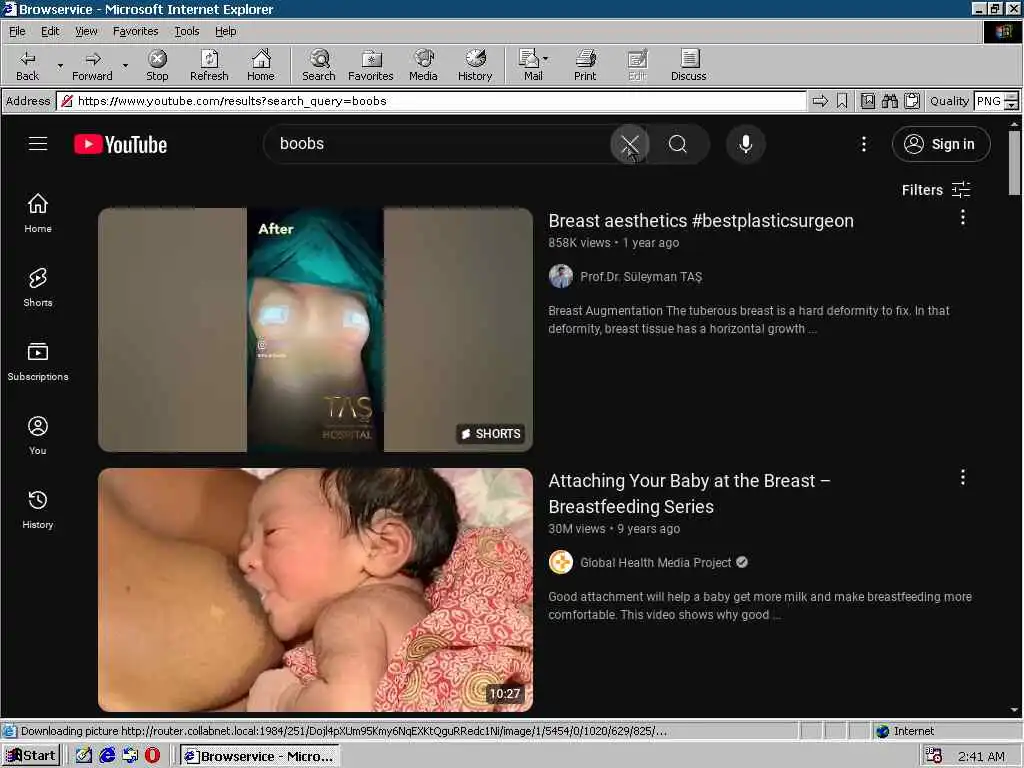This screenshot has height=768, width=1024.
Task: Open more options for Breast aesthetics video
Action: (x=963, y=217)
